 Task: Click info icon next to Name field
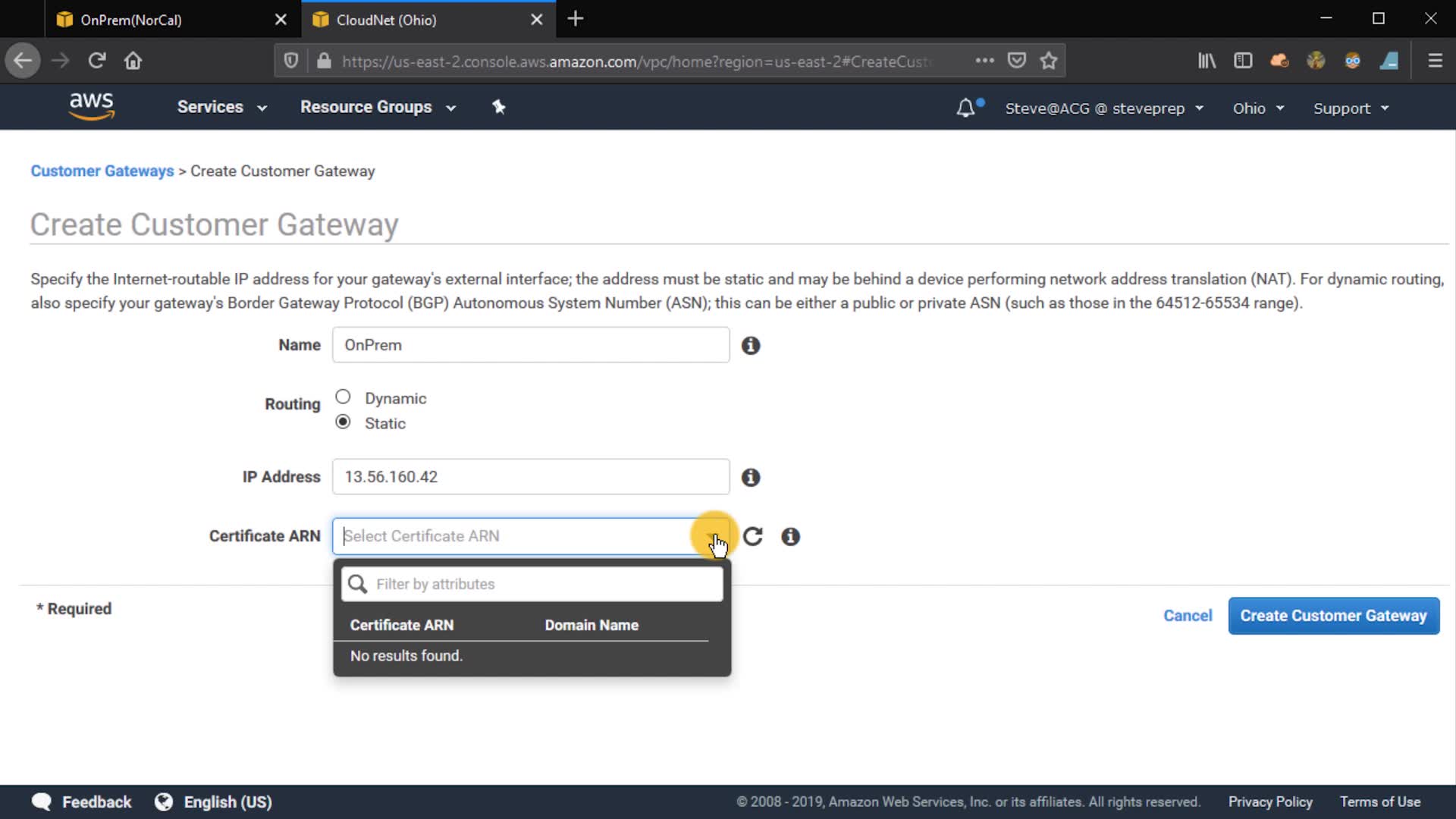751,345
